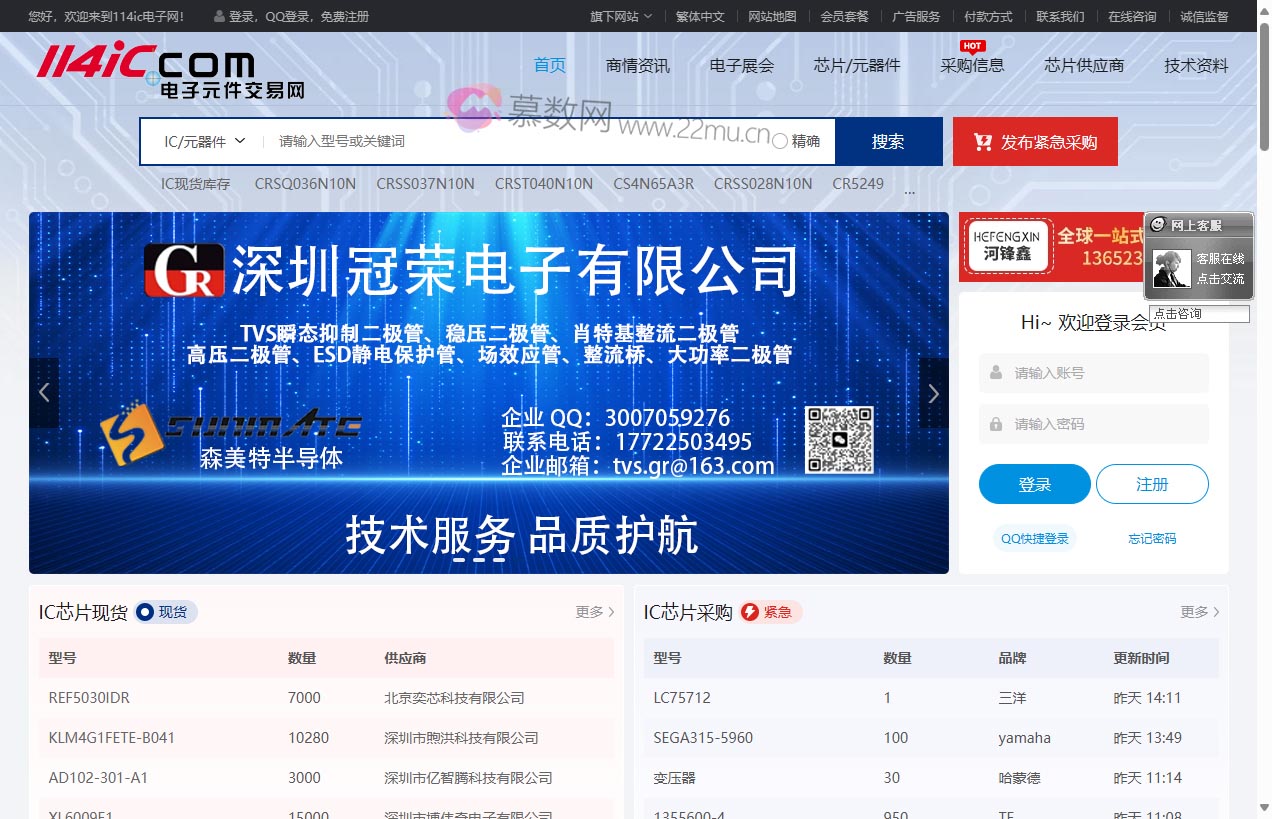Viewport: 1272px width, 819px height.
Task: Select the 精确 exact-match radio button
Action: [780, 142]
